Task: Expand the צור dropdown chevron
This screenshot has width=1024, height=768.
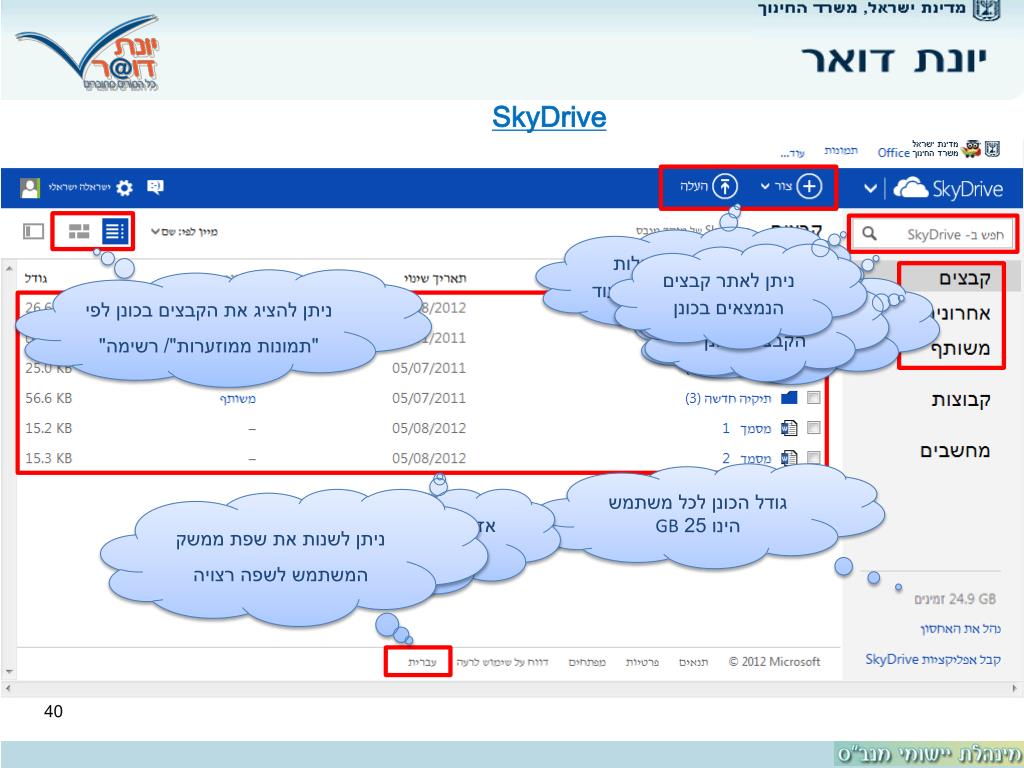Action: coord(765,187)
